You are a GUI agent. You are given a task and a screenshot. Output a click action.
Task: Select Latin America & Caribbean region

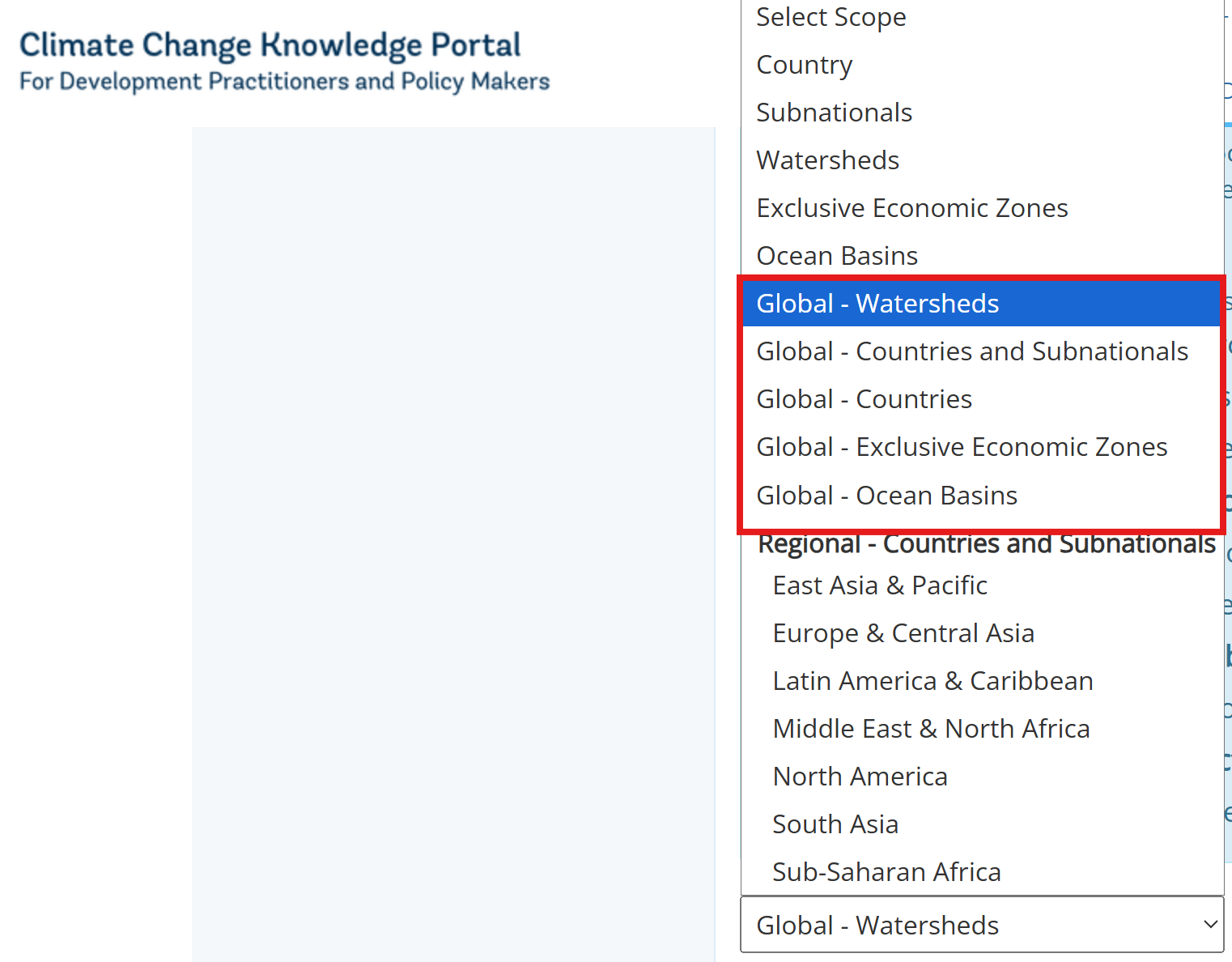tap(932, 681)
